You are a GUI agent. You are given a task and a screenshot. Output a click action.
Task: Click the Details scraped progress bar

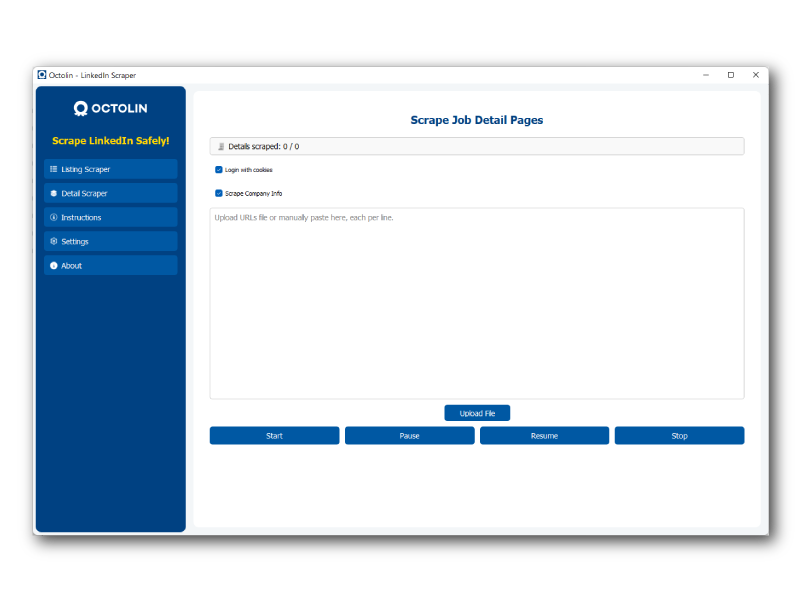point(477,146)
